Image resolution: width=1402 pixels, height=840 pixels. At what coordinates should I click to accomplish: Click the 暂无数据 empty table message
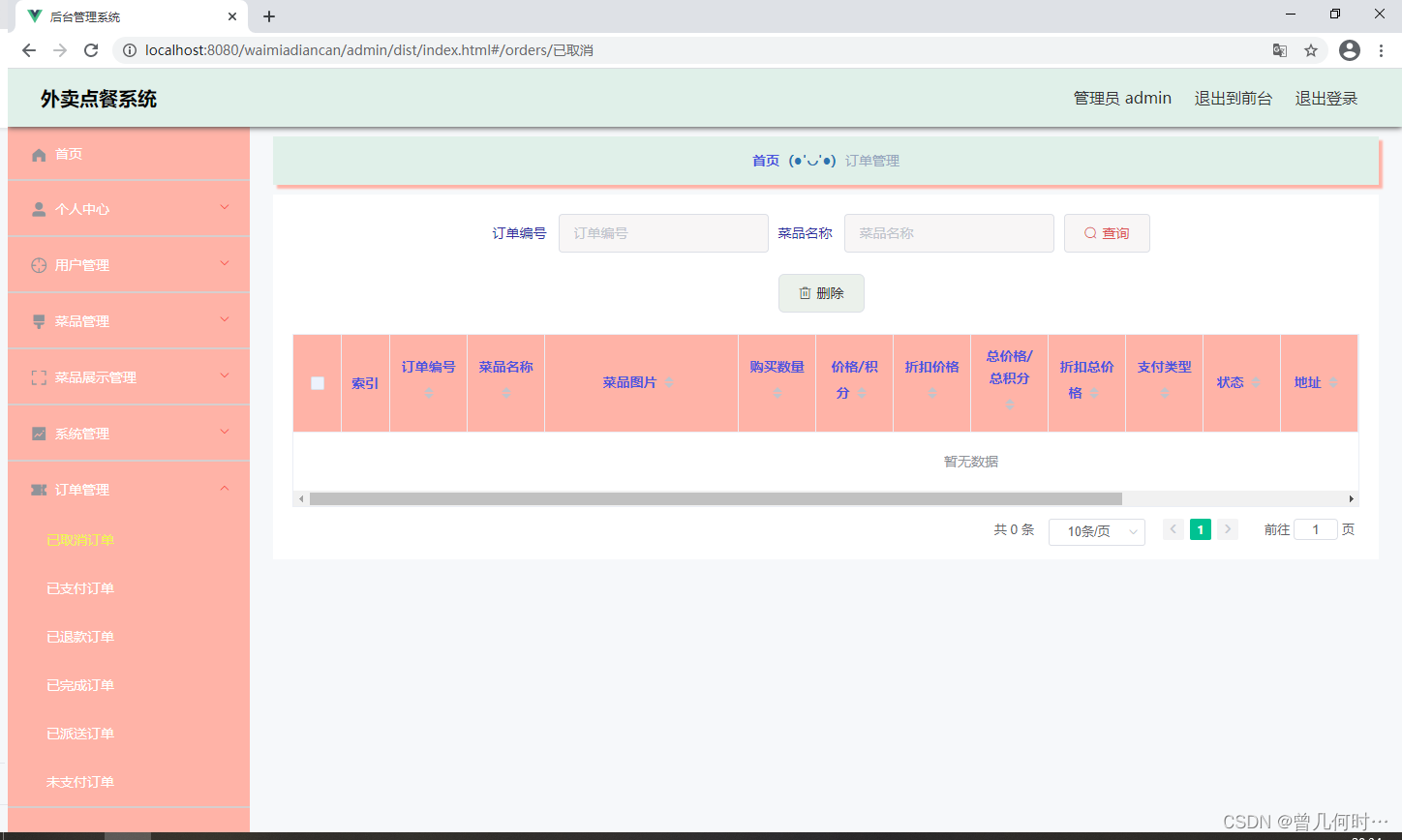tap(971, 462)
